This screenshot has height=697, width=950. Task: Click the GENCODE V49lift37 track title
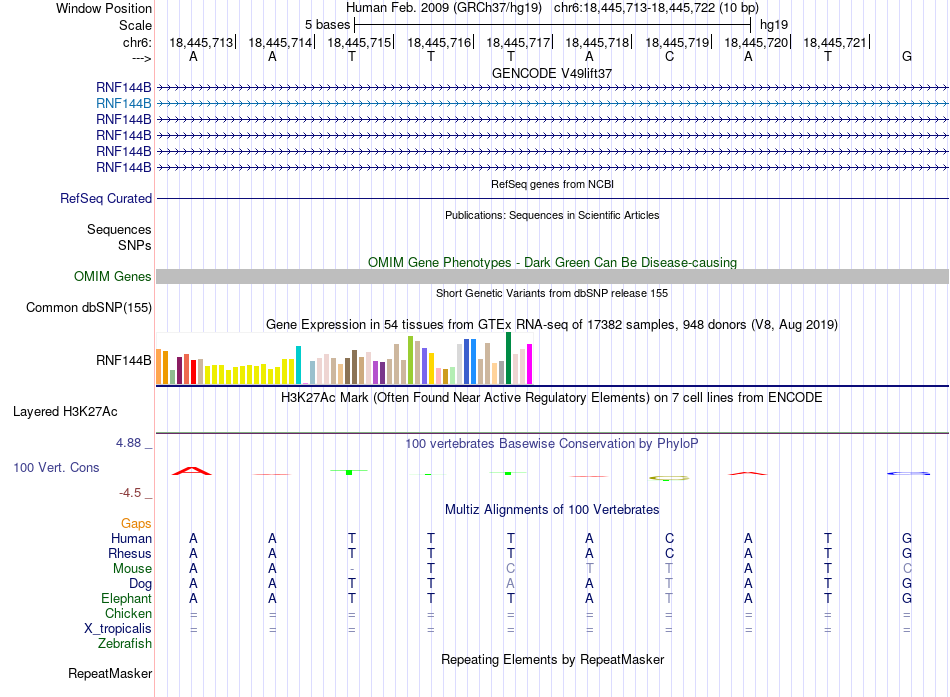(x=552, y=73)
